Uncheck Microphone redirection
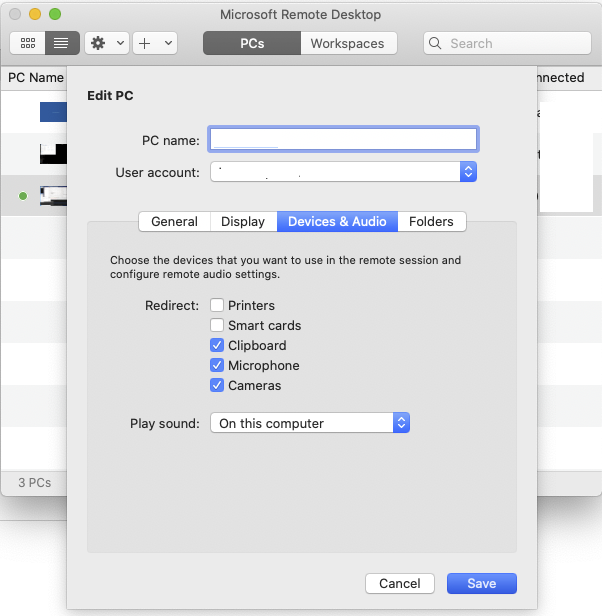 (x=217, y=365)
